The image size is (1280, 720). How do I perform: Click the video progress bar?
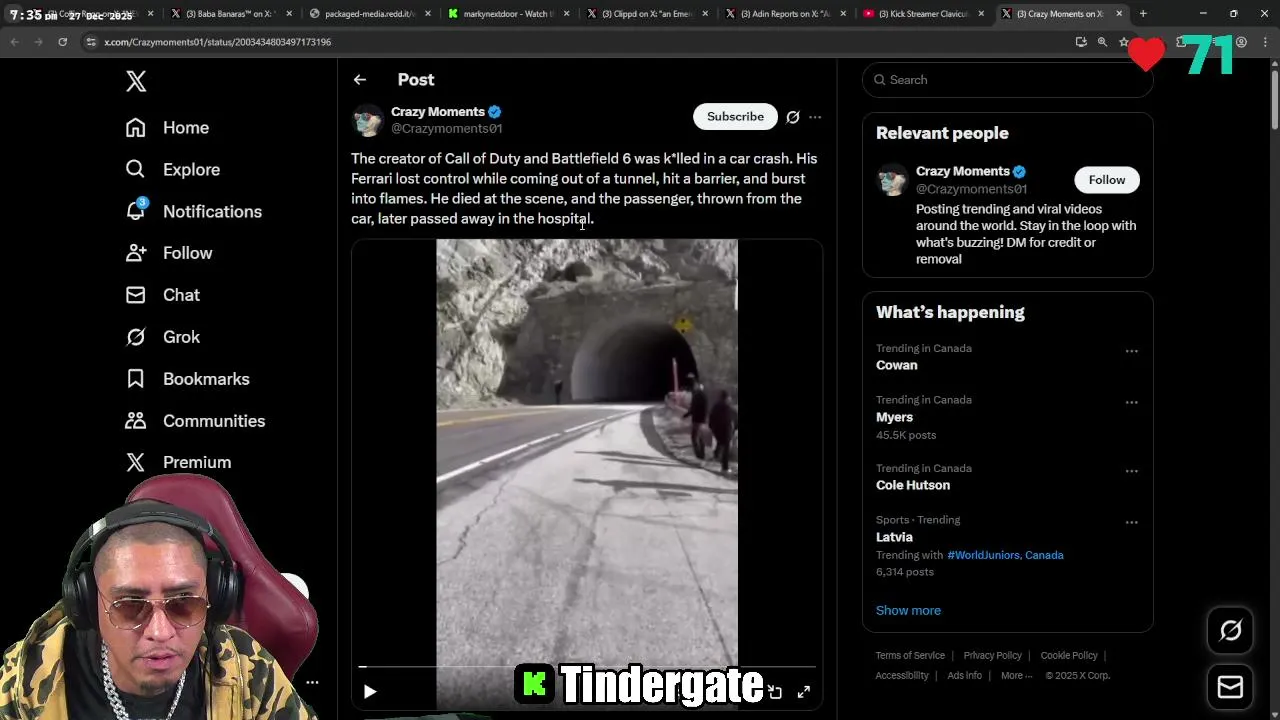coord(587,667)
